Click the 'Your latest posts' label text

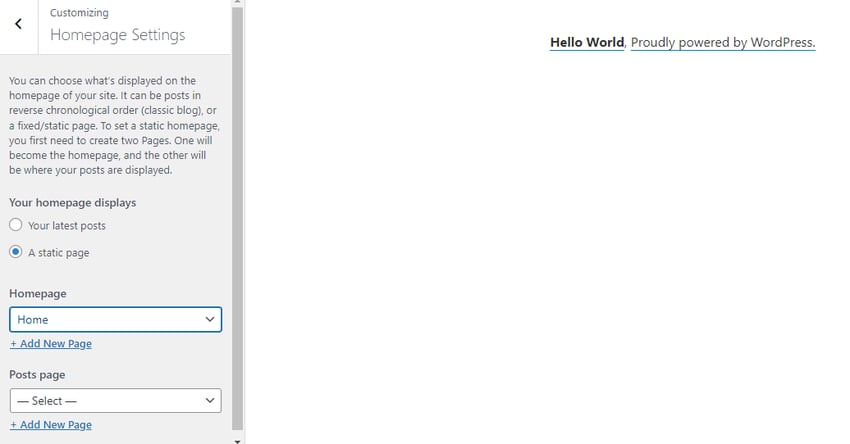[x=67, y=226]
